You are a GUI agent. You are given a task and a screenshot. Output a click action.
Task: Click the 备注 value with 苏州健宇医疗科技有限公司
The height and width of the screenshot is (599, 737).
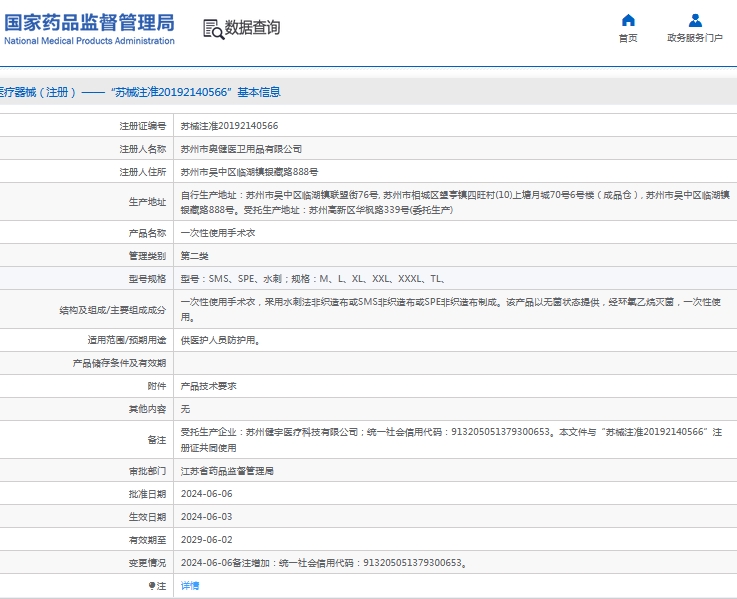click(x=451, y=440)
